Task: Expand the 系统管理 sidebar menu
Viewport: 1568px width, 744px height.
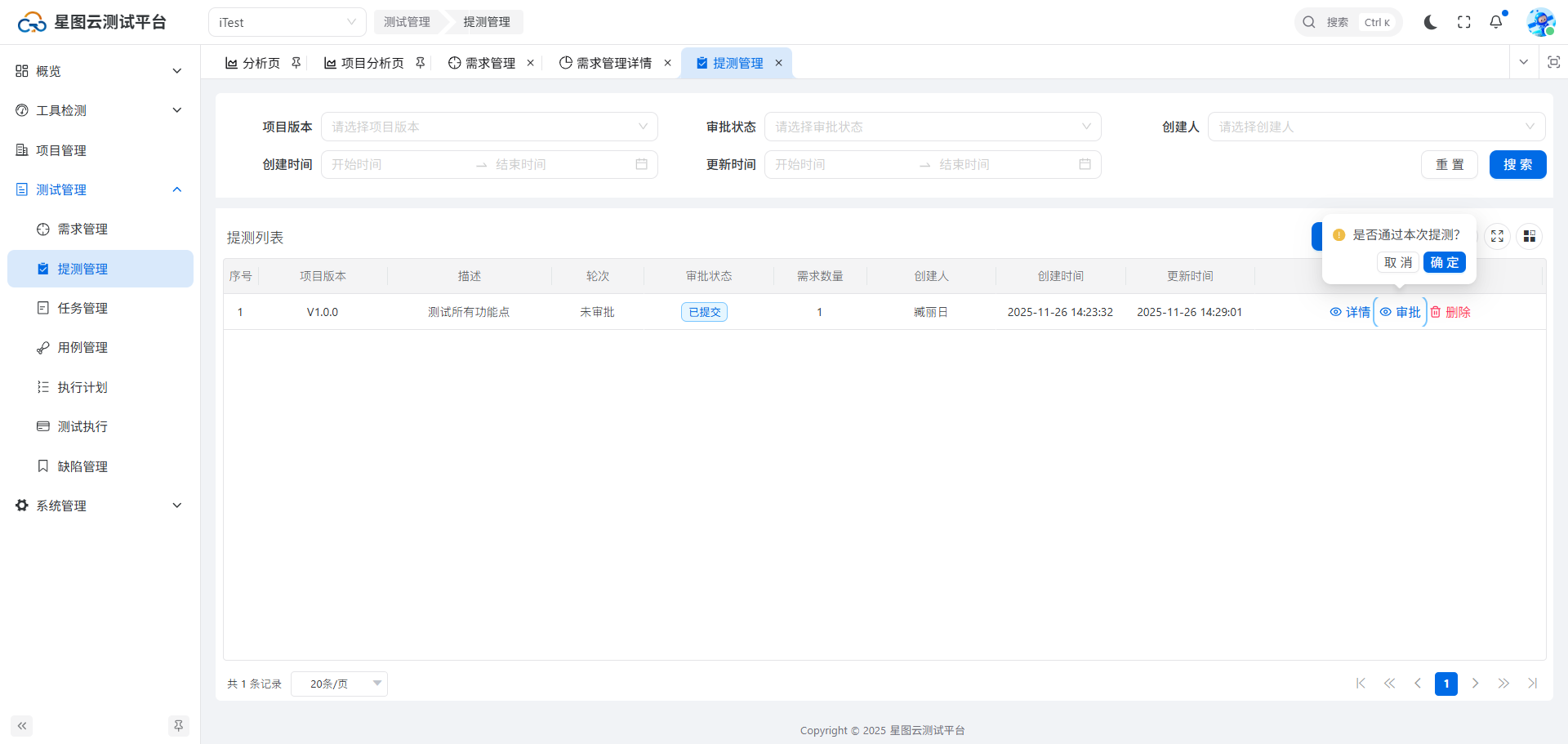Action: pyautogui.click(x=98, y=506)
